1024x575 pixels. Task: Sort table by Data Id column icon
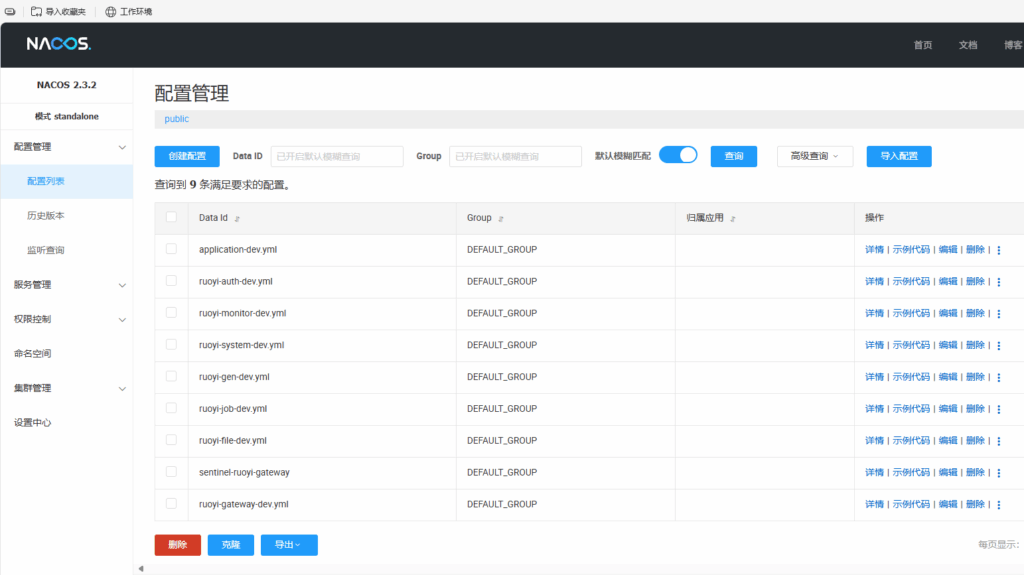coord(237,218)
